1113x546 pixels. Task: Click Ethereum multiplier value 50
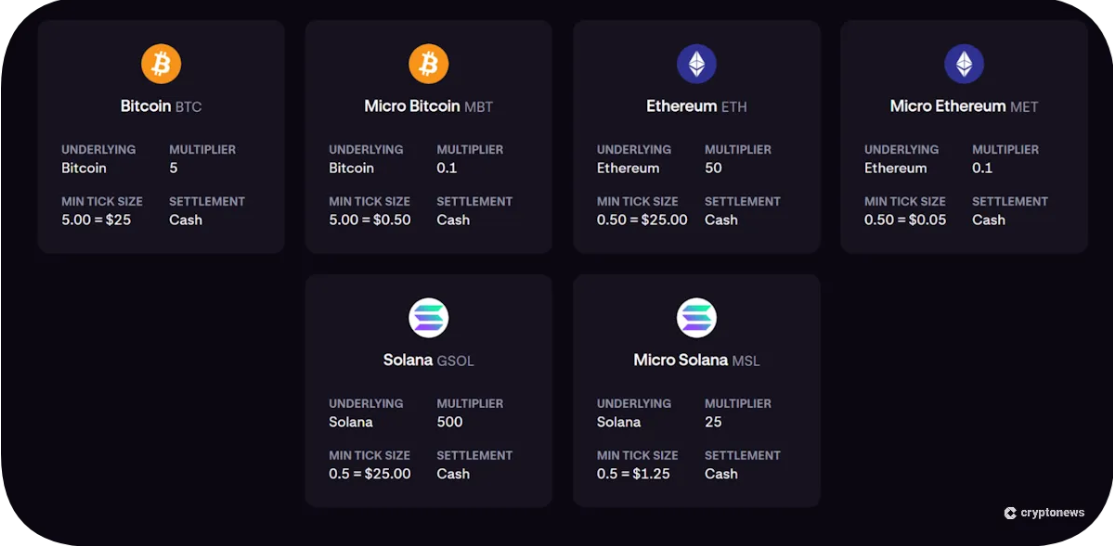(x=713, y=168)
